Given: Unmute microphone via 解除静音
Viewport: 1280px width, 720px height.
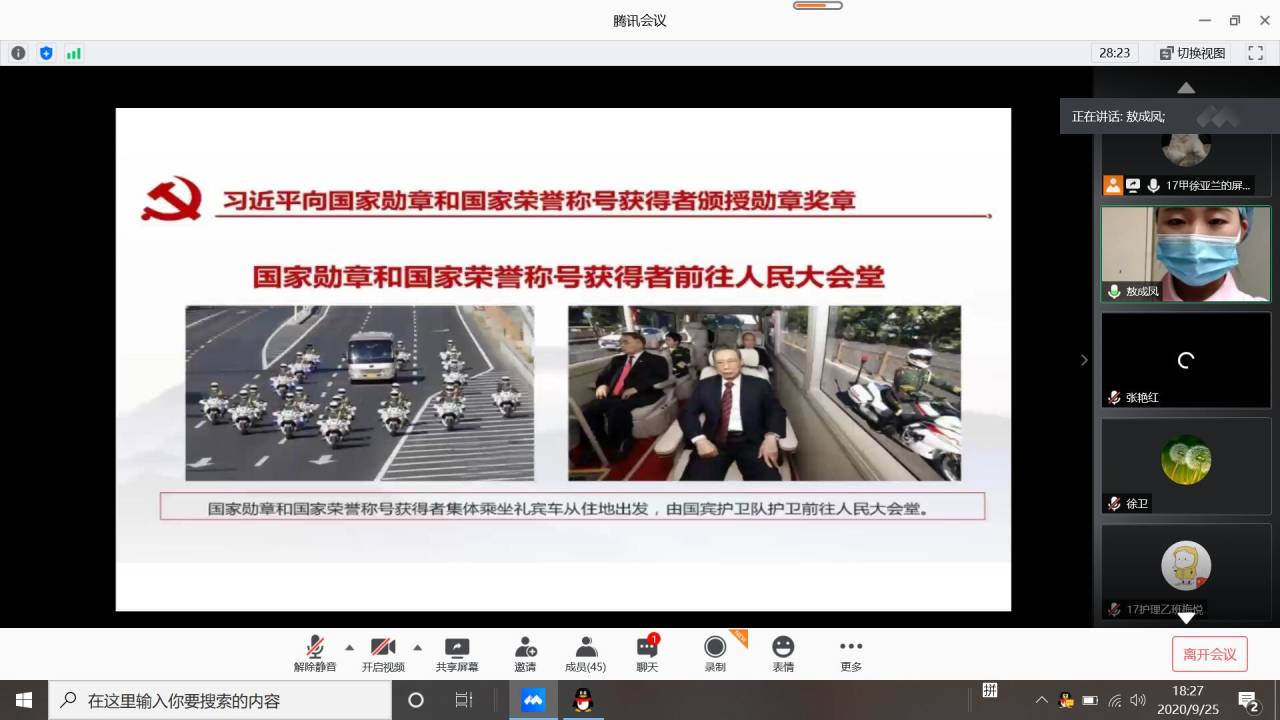Looking at the screenshot, I should (315, 654).
